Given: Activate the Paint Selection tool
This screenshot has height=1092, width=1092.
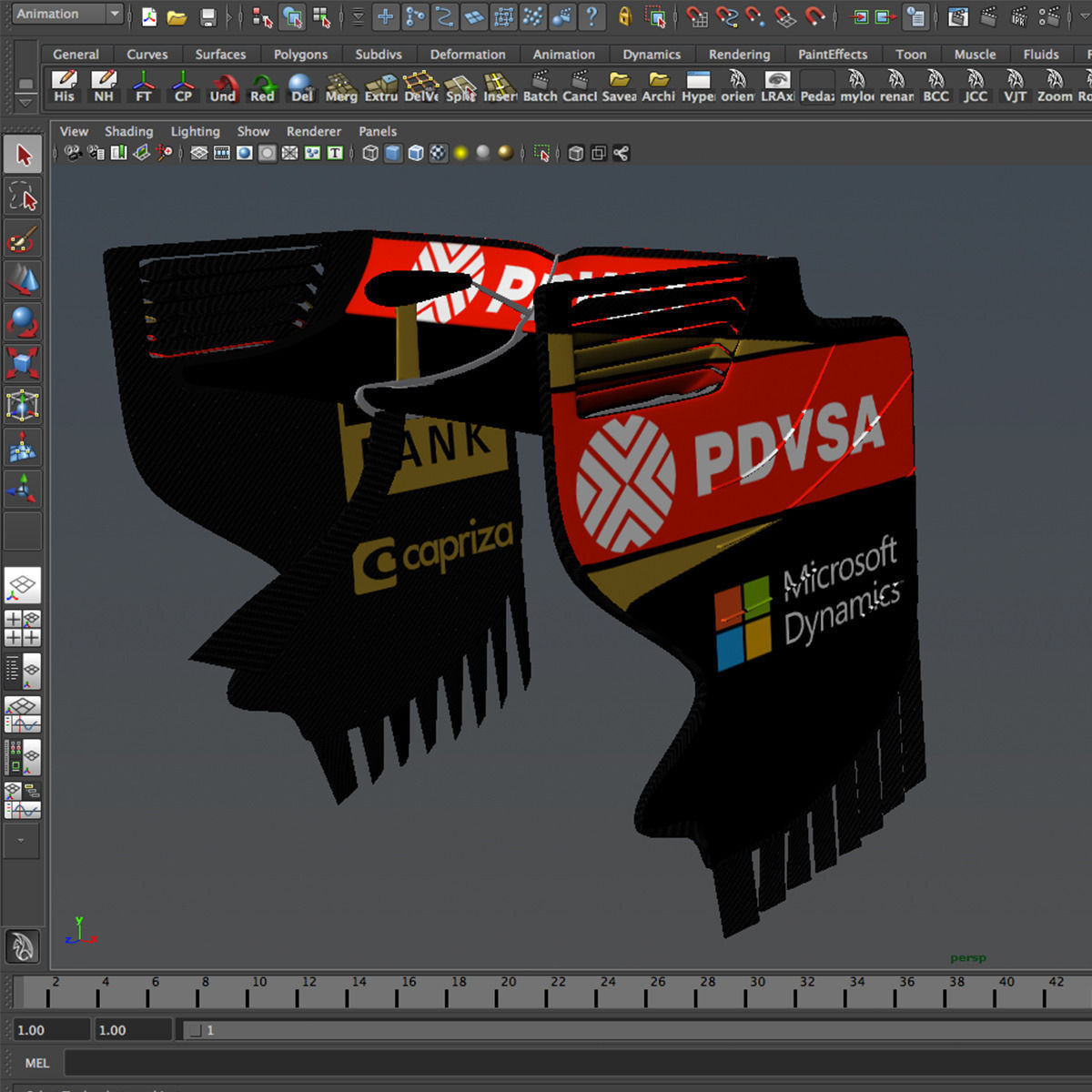Looking at the screenshot, I should coord(23,238).
